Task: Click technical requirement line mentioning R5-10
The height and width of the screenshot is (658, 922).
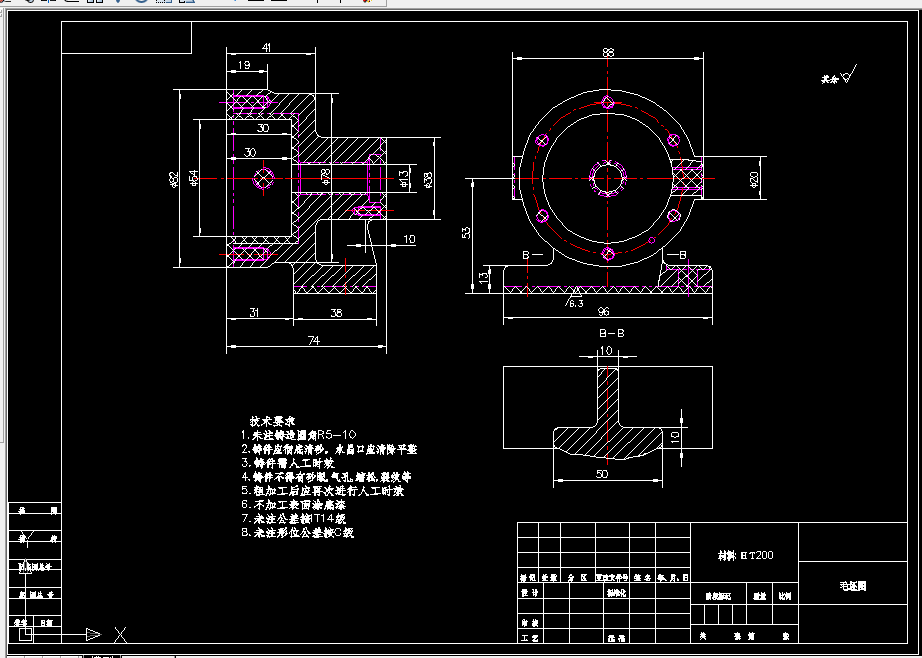Action: coord(299,436)
